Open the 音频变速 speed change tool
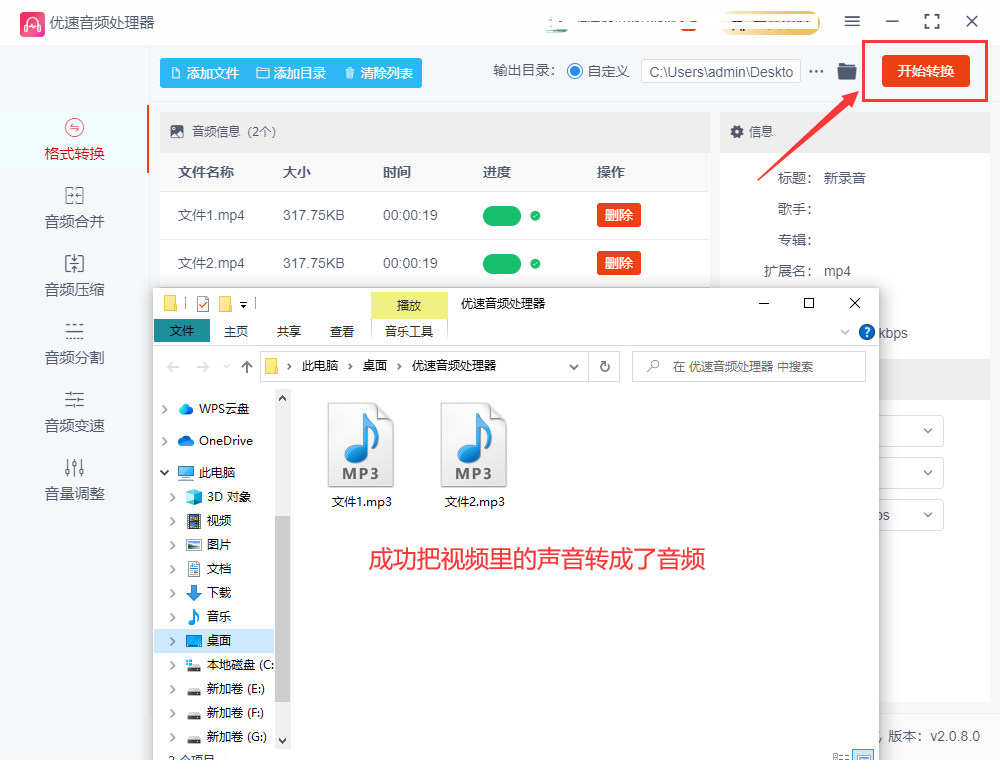The width and height of the screenshot is (1000, 760). [74, 412]
